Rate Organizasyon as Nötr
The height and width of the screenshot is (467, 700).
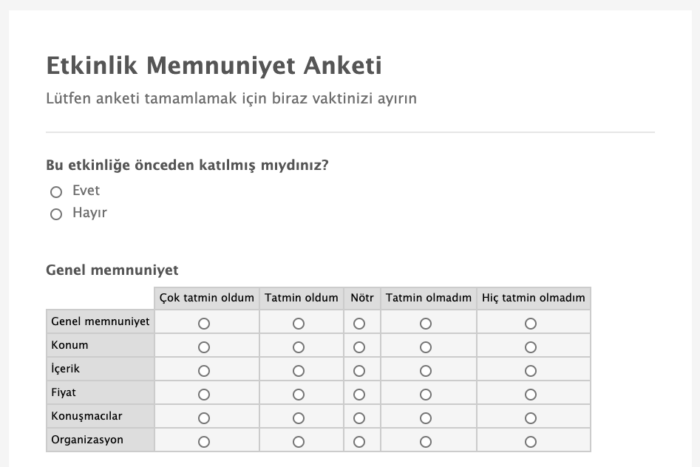[x=359, y=441]
